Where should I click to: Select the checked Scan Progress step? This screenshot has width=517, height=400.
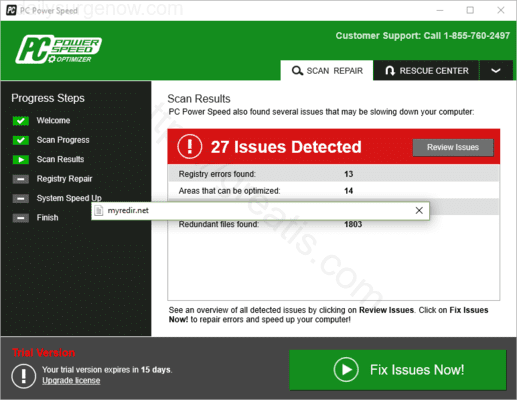[21, 140]
